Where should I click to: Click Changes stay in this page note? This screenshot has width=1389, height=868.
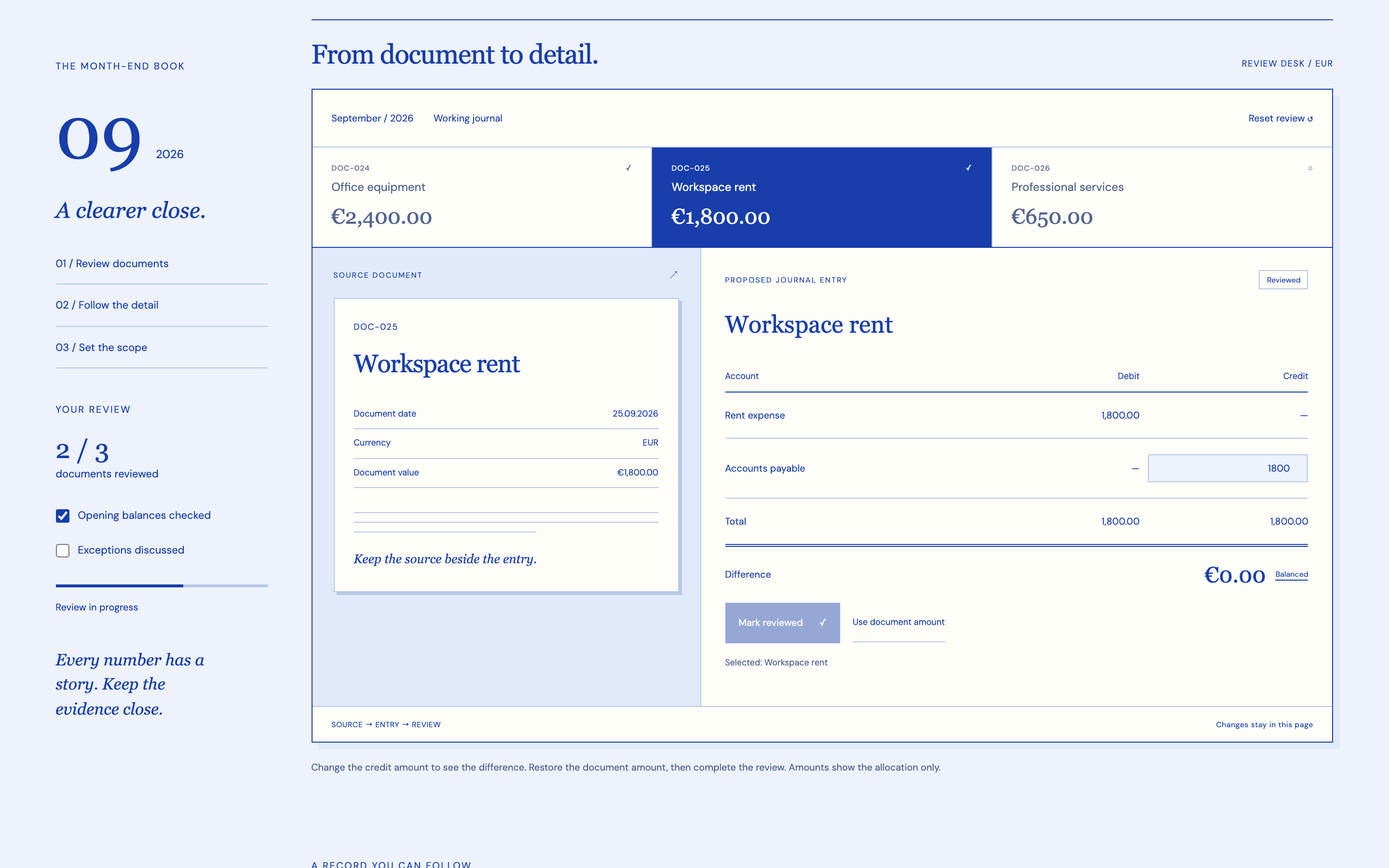click(1264, 724)
